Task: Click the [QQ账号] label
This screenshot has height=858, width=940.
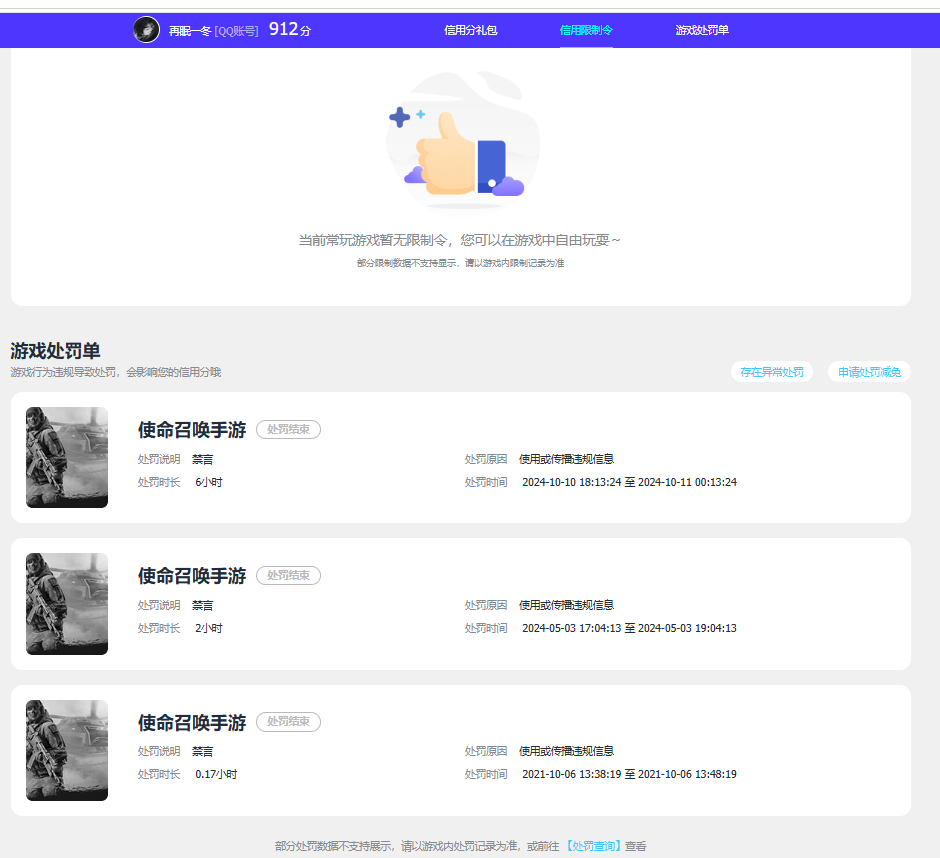Action: click(x=236, y=31)
